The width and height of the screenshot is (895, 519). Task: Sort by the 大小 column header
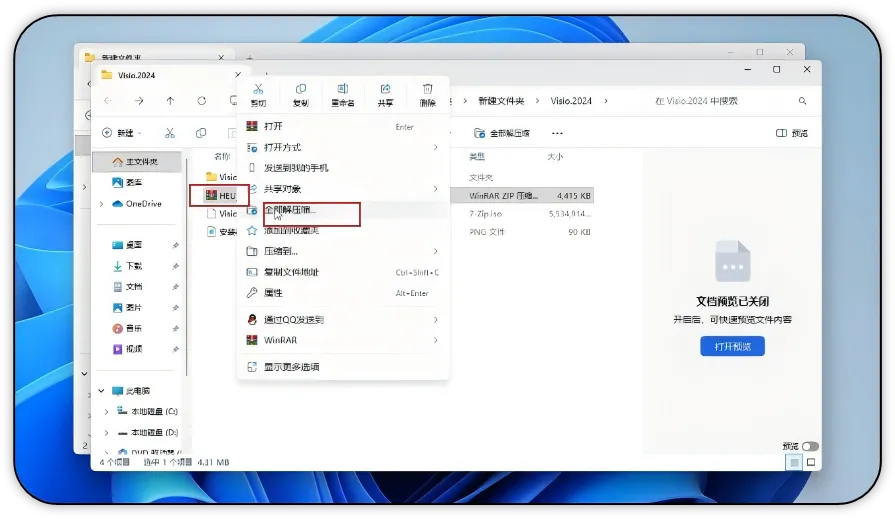click(555, 156)
